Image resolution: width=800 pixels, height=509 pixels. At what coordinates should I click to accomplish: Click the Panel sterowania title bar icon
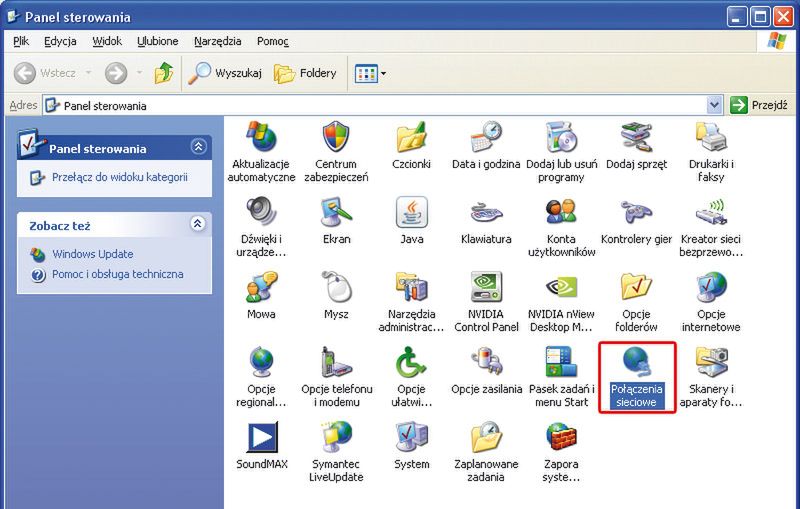[13, 16]
